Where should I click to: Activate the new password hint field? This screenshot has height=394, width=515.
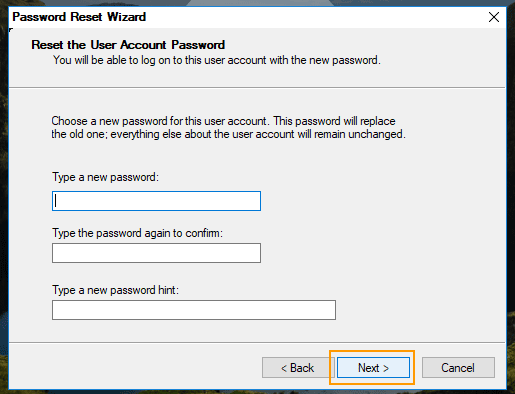(194, 310)
